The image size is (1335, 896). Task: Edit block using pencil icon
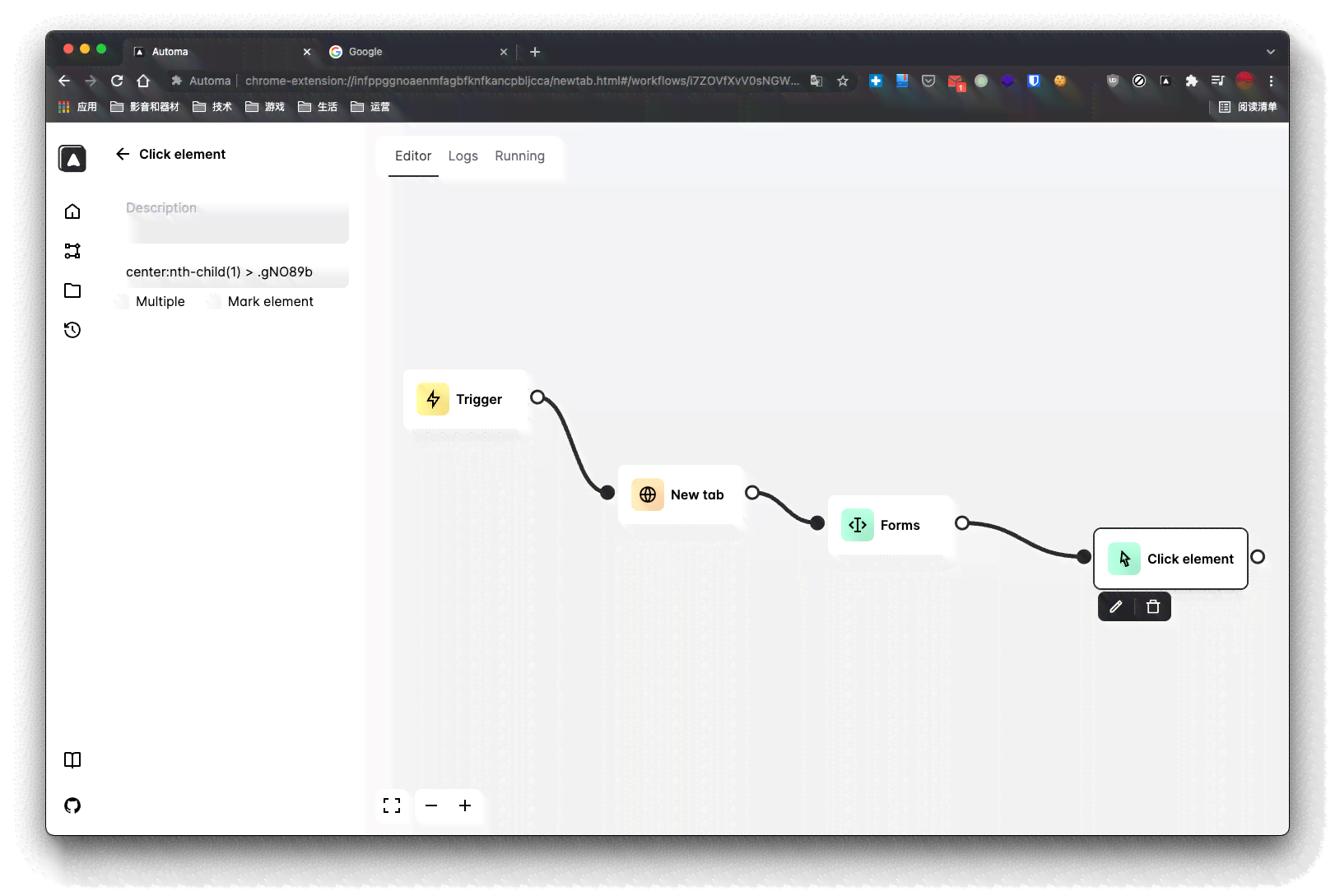[x=1116, y=606]
